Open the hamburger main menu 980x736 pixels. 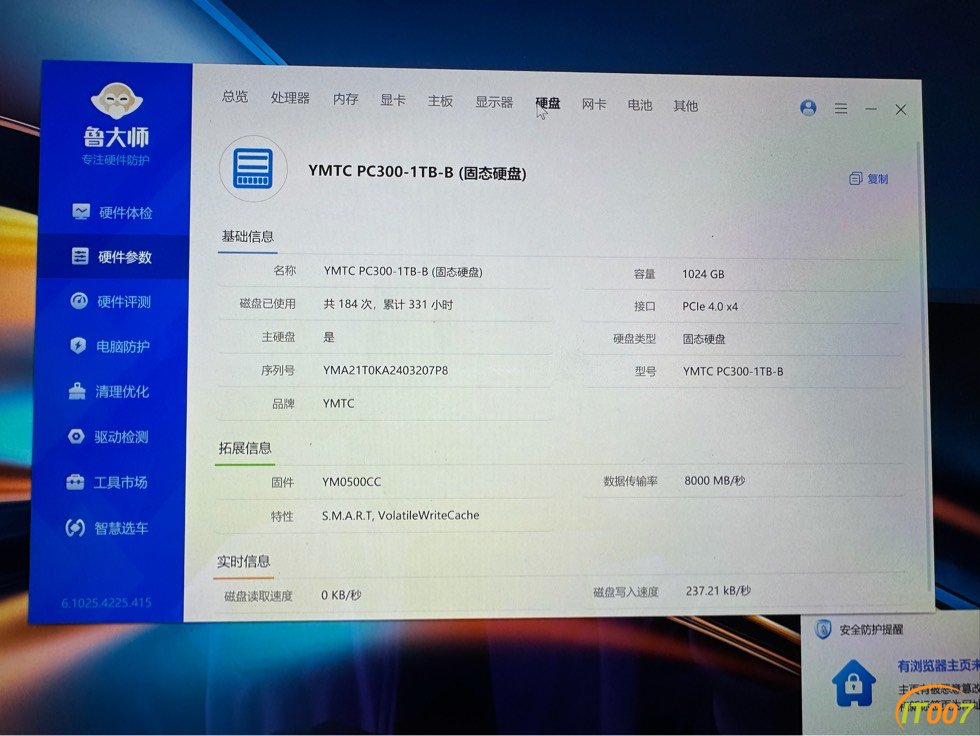(x=841, y=109)
